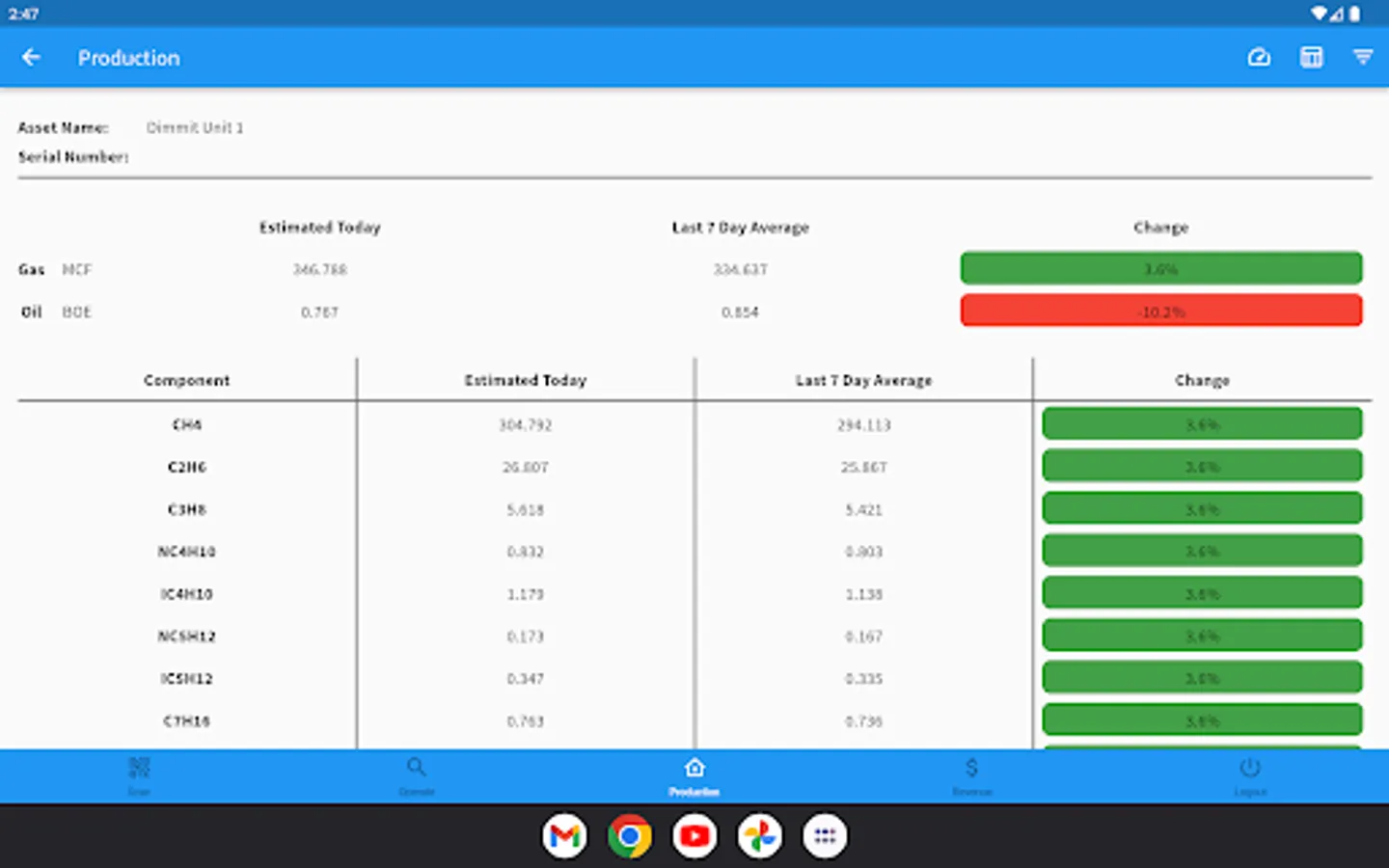Click the Last 7 Day Average header above Gas
Viewport: 1389px width, 868px height.
(741, 228)
